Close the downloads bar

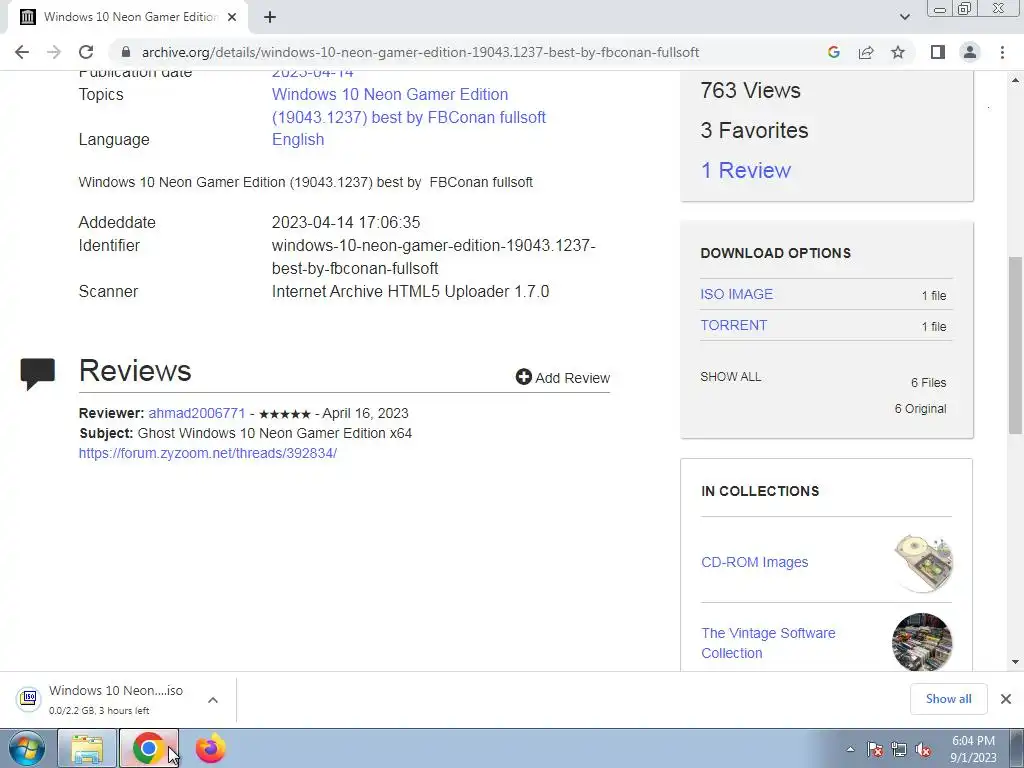point(1006,699)
